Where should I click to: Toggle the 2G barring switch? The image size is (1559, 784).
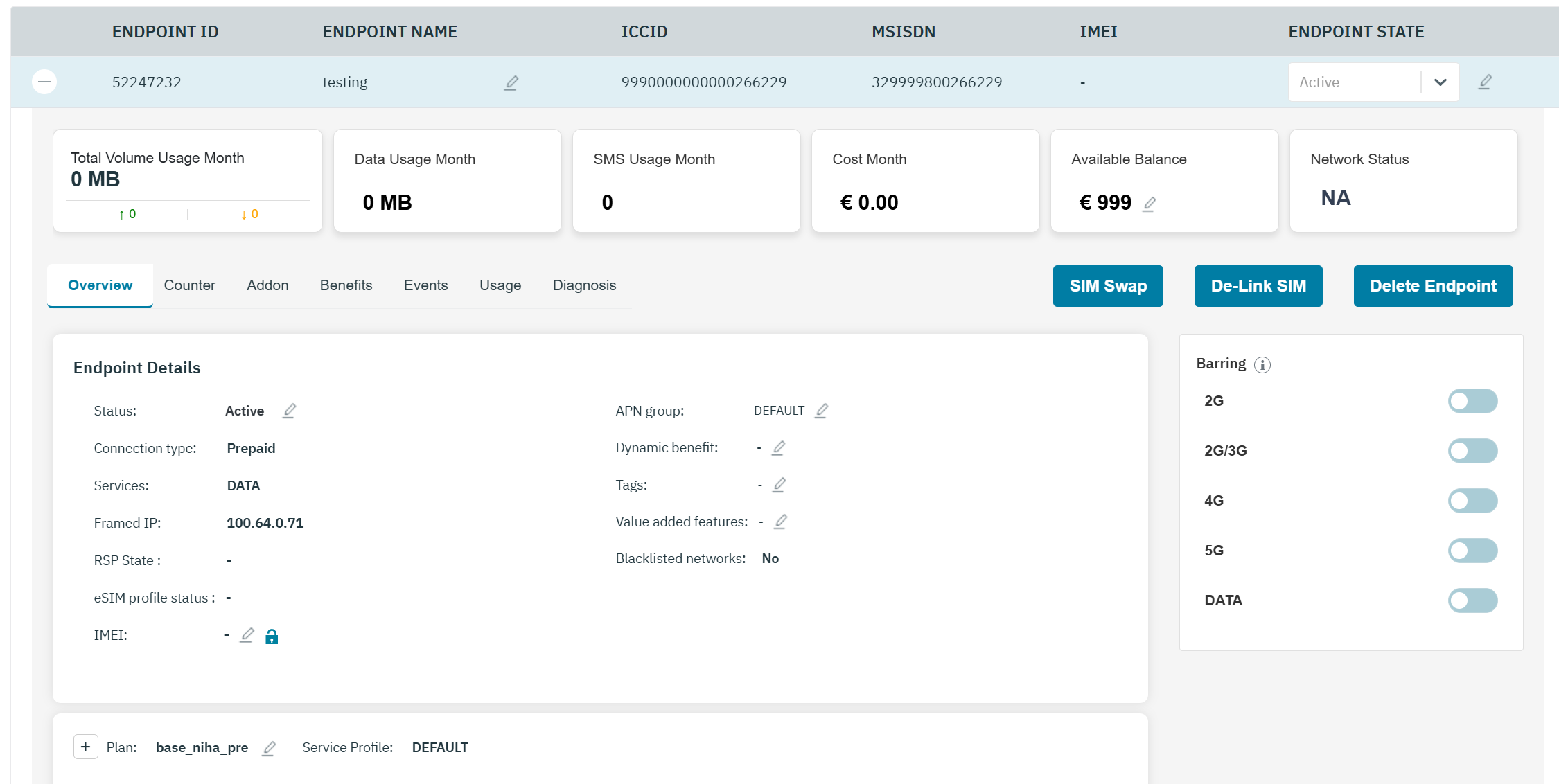tap(1472, 401)
